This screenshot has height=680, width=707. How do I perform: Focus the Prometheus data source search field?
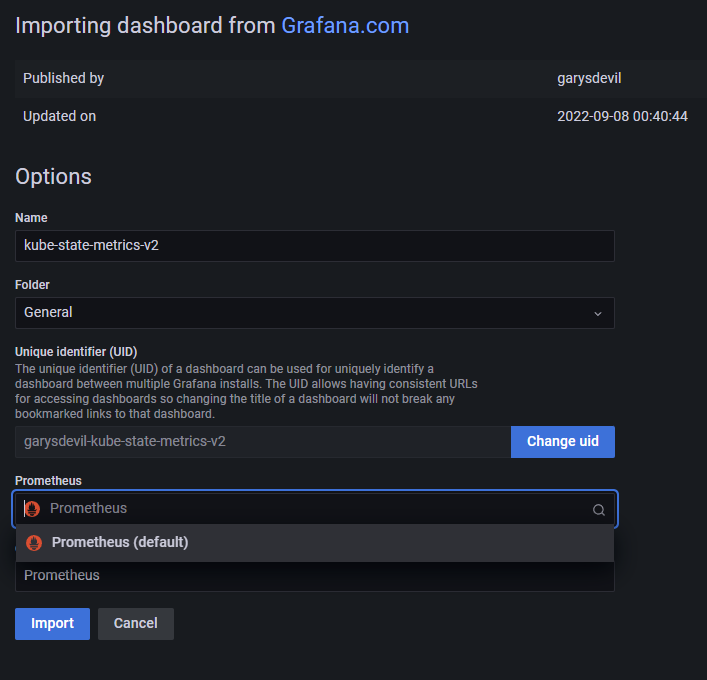click(315, 509)
